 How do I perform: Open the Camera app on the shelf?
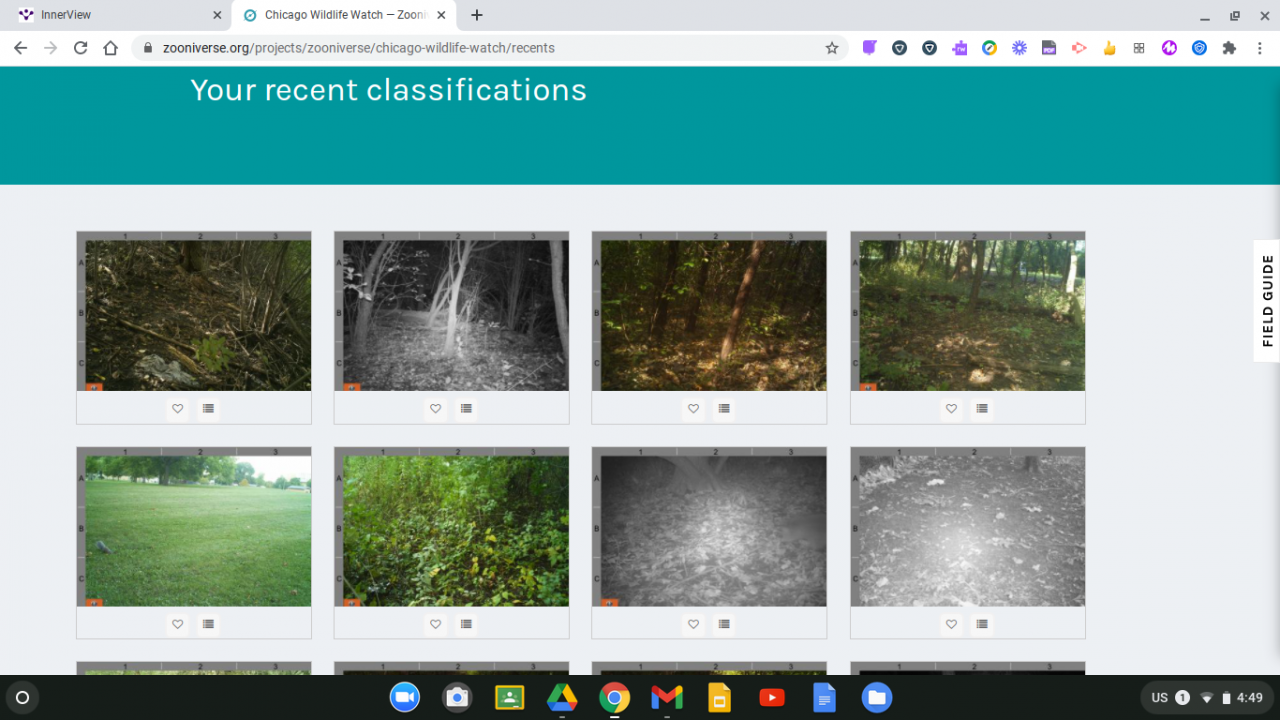click(x=457, y=697)
